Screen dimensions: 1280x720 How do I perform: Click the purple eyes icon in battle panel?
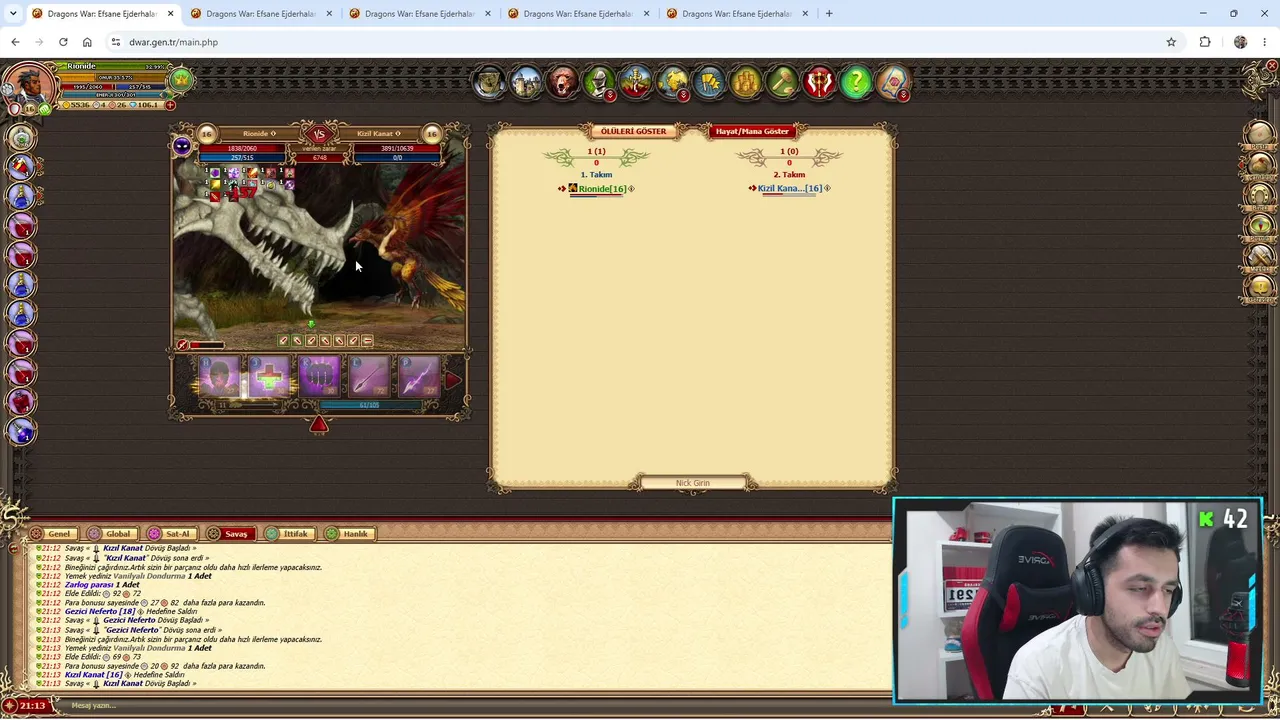182,147
